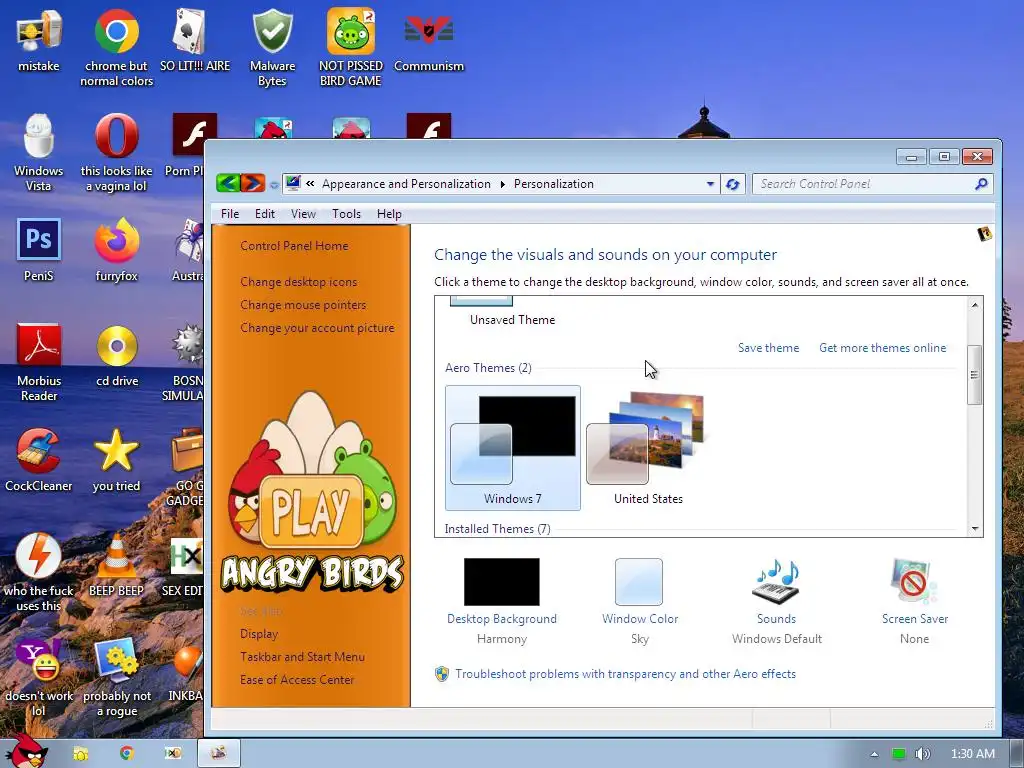Click the volume speaker tray icon
1024x768 pixels.
point(922,754)
